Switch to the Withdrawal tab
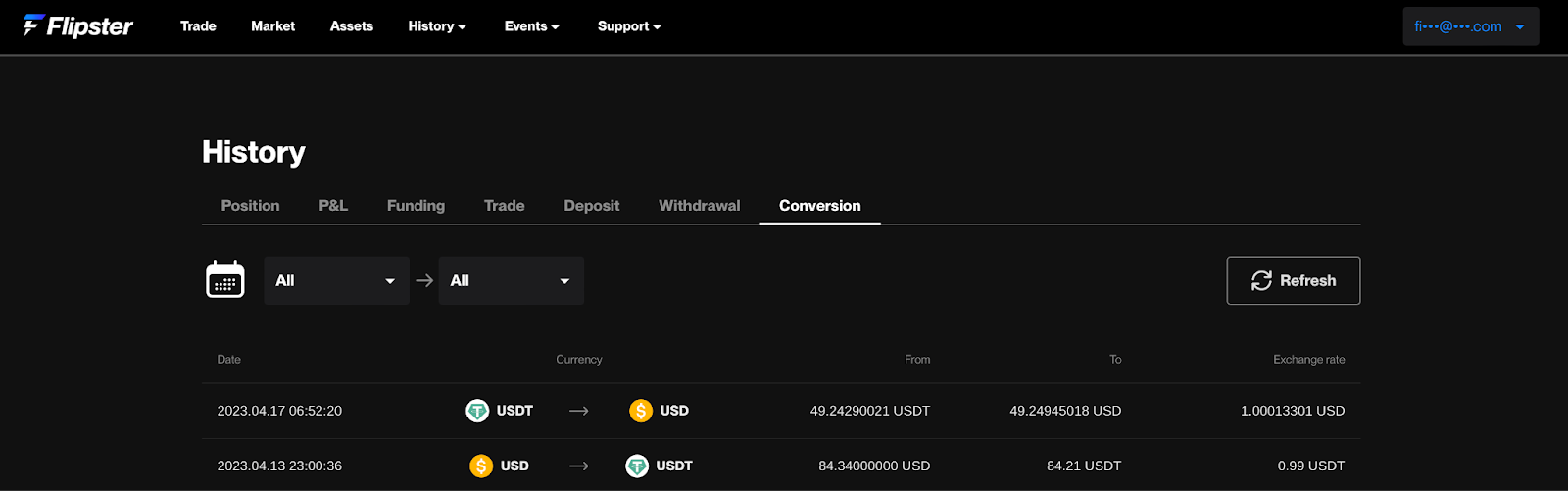This screenshot has width=1568, height=491. (x=700, y=205)
